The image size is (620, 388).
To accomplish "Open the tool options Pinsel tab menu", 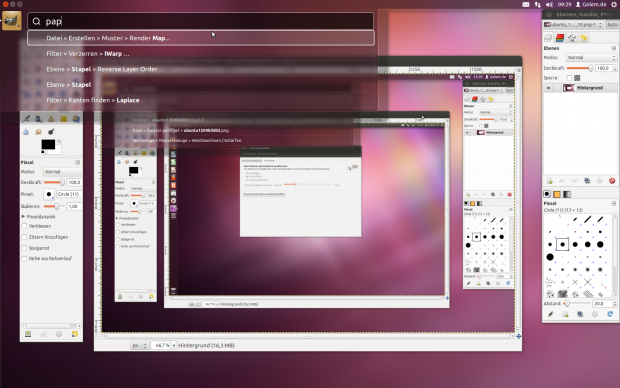I will point(78,163).
